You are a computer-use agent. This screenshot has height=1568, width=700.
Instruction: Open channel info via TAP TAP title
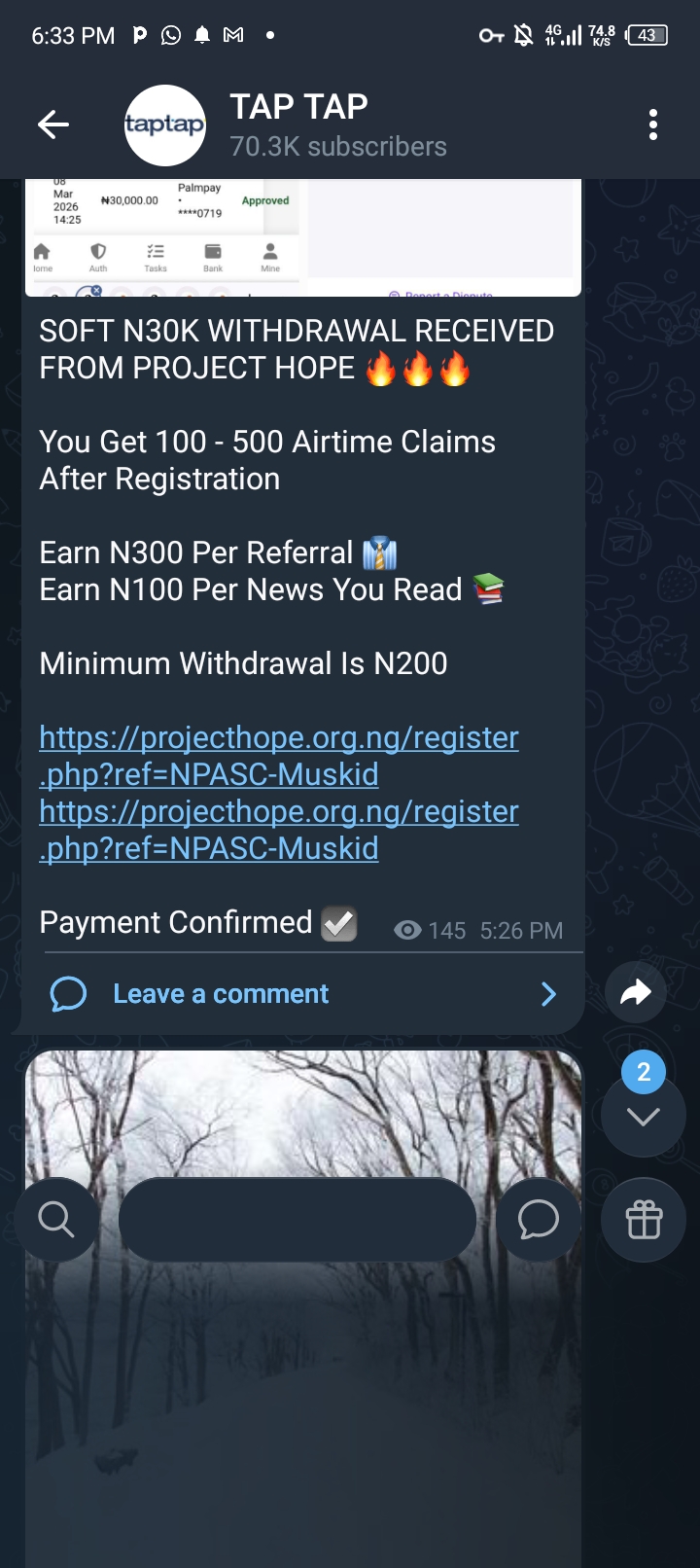pos(298,107)
